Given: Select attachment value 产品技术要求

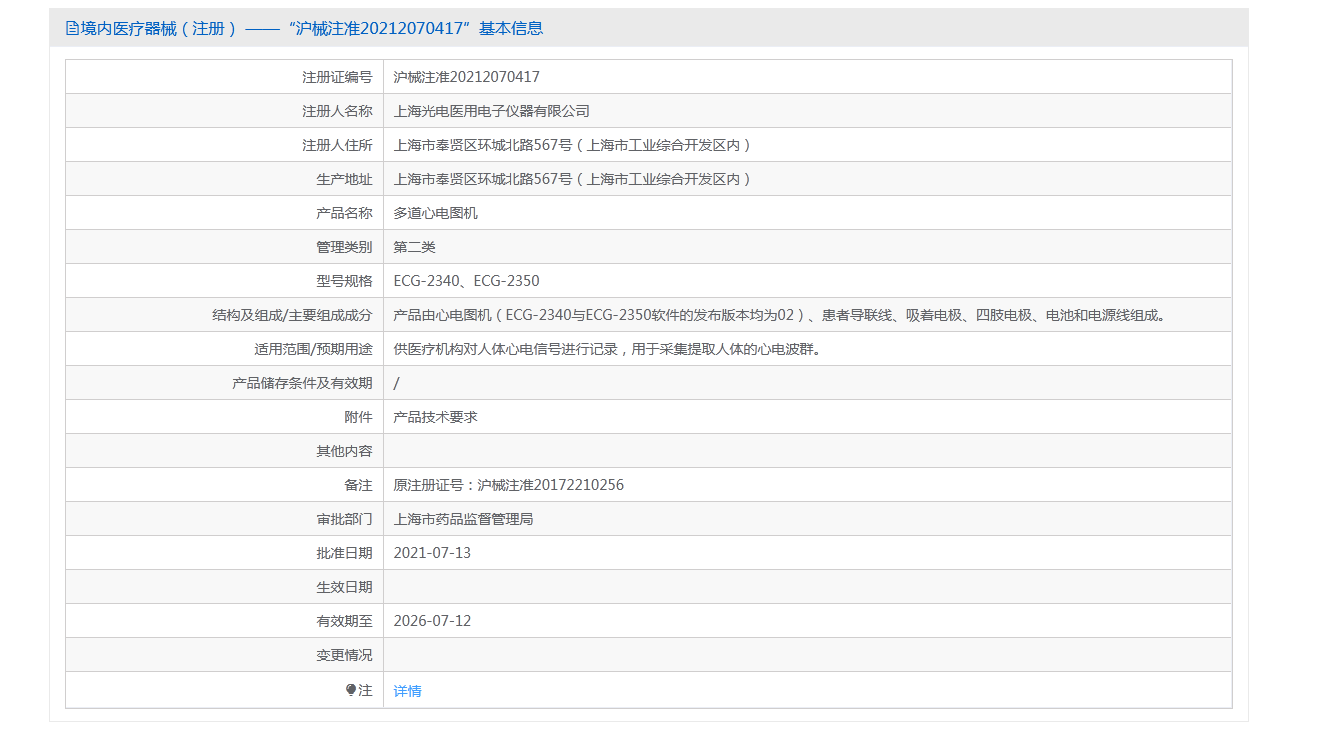Looking at the screenshot, I should (436, 417).
